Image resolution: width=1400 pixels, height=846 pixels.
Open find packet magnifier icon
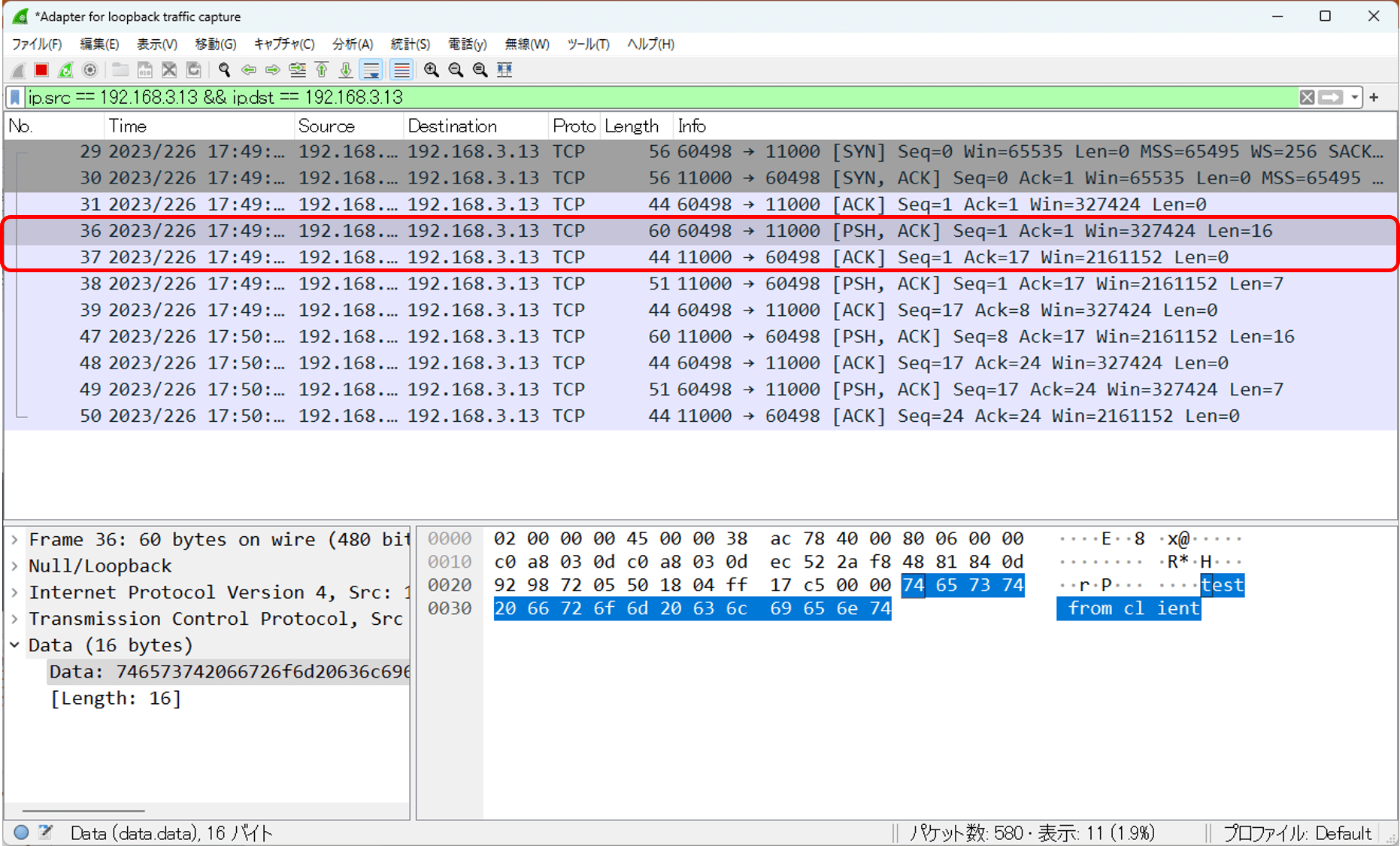click(224, 70)
